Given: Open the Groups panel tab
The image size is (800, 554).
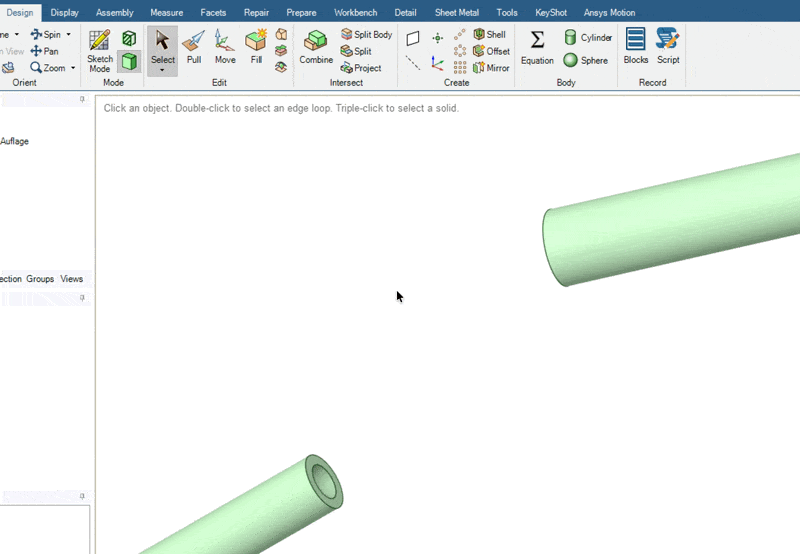Looking at the screenshot, I should tap(40, 279).
